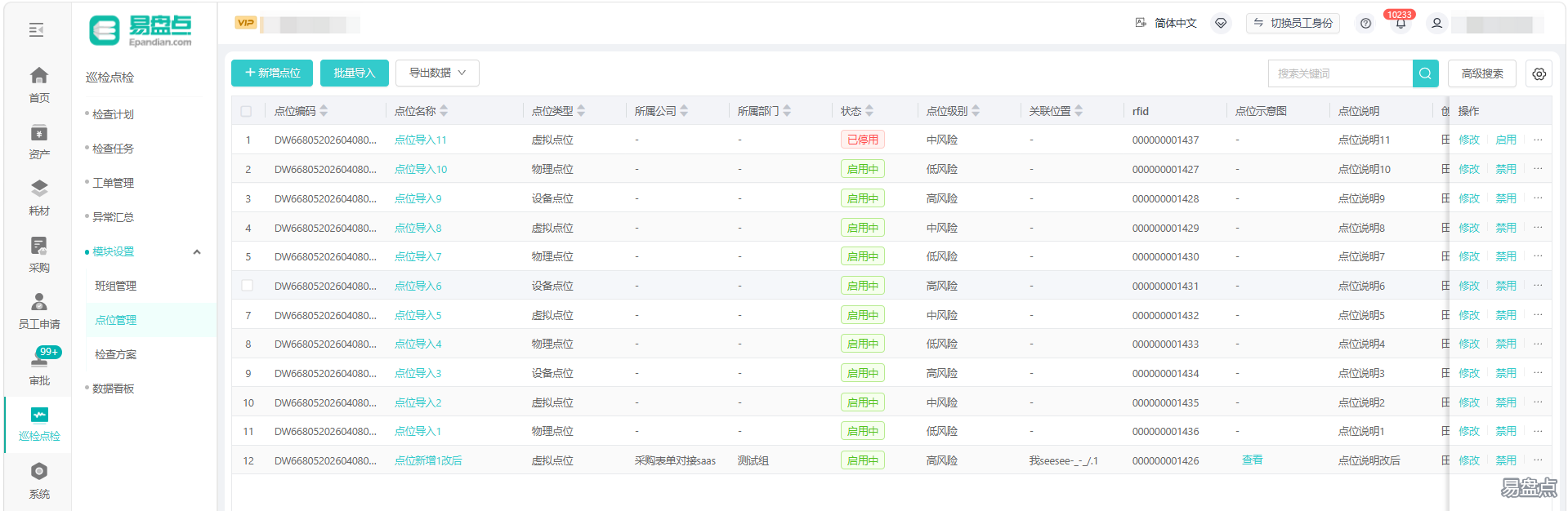The width and height of the screenshot is (1568, 511).
Task: Select 点位管理 submenu item
Action: tap(115, 320)
